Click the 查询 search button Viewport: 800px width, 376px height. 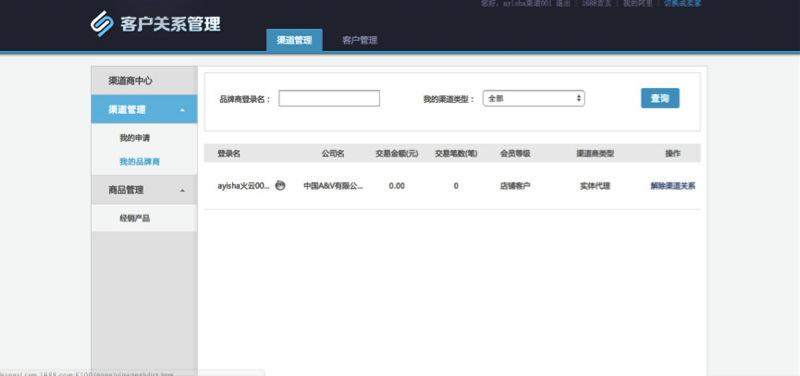[x=660, y=98]
